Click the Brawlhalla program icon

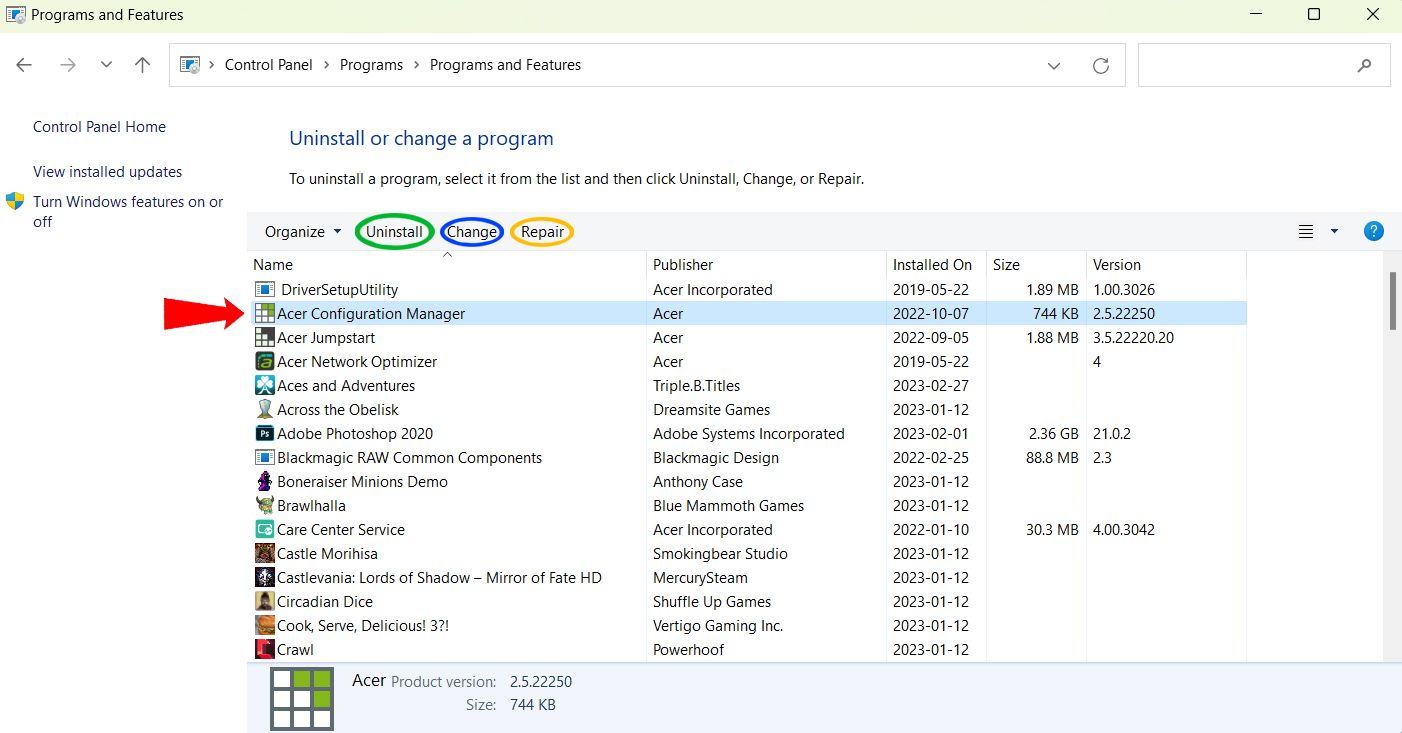pyautogui.click(x=265, y=506)
